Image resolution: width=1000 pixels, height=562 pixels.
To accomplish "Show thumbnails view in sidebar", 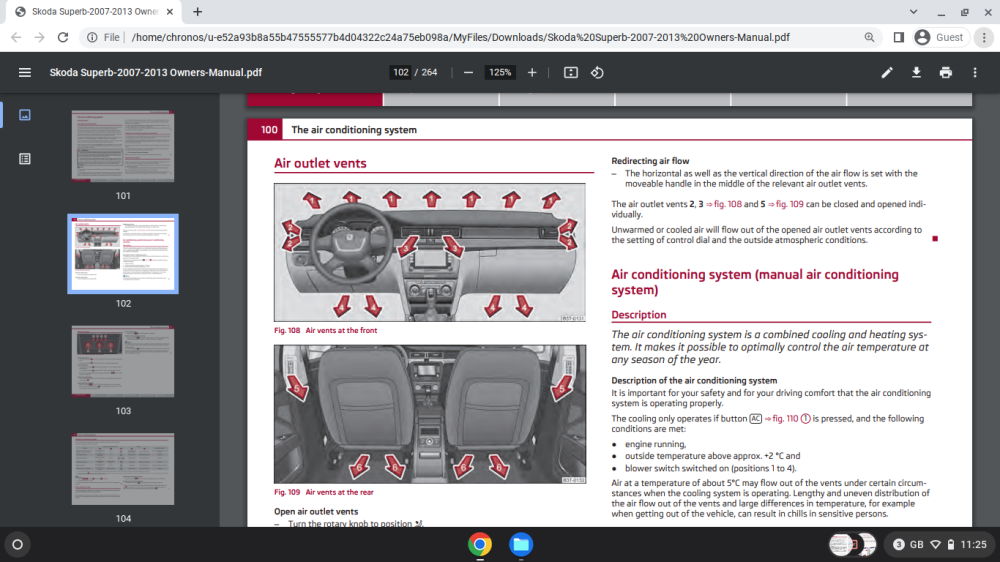I will [25, 115].
